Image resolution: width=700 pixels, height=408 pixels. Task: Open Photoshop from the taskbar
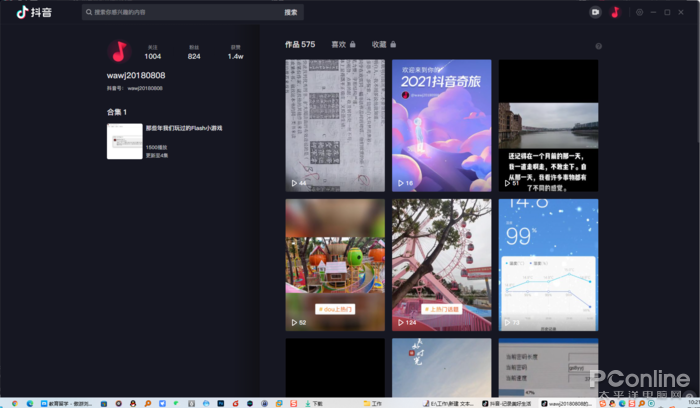pyautogui.click(x=221, y=403)
